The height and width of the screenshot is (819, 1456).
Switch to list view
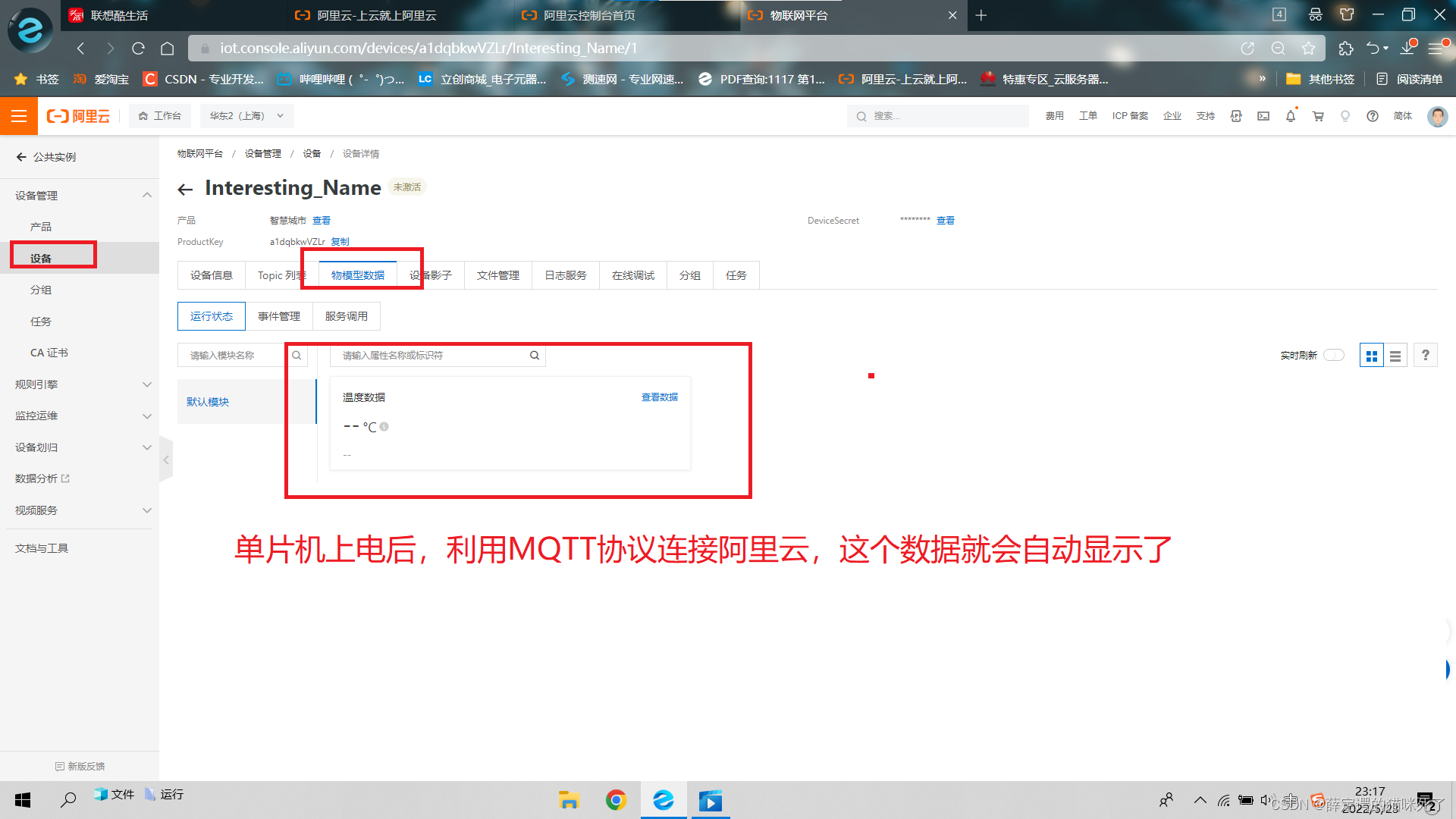pyautogui.click(x=1395, y=355)
